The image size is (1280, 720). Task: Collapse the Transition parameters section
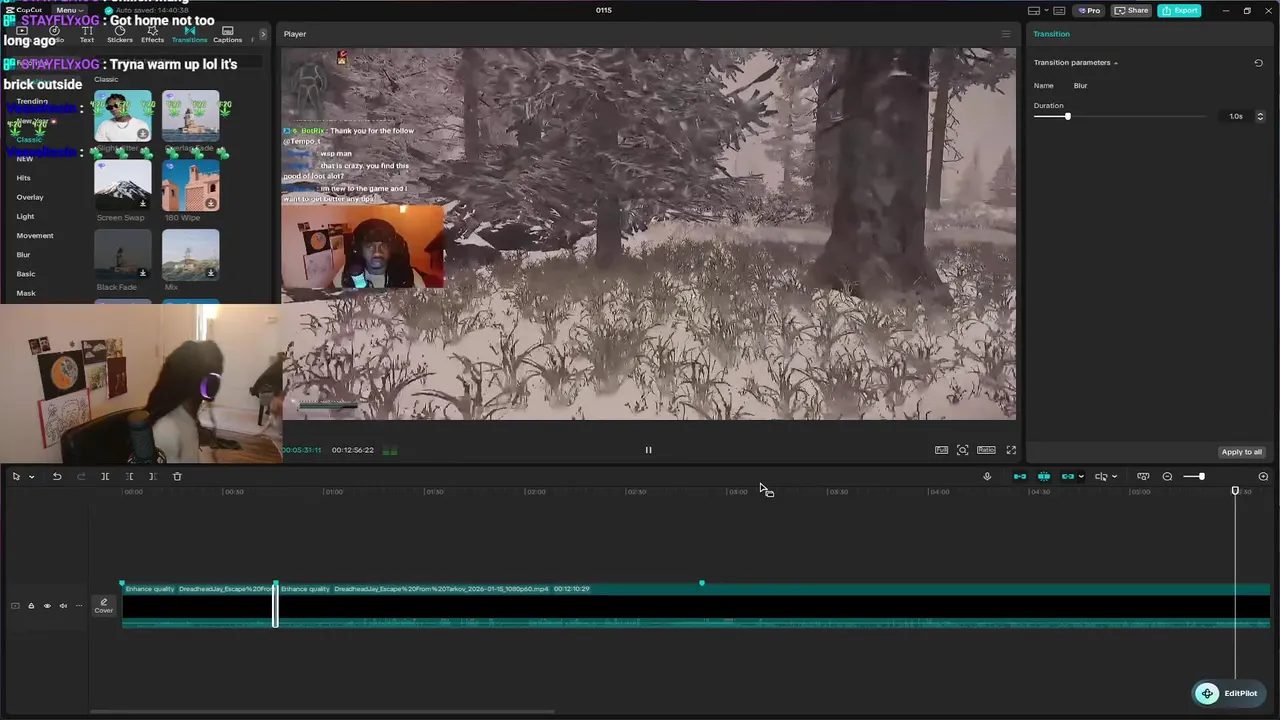1116,63
